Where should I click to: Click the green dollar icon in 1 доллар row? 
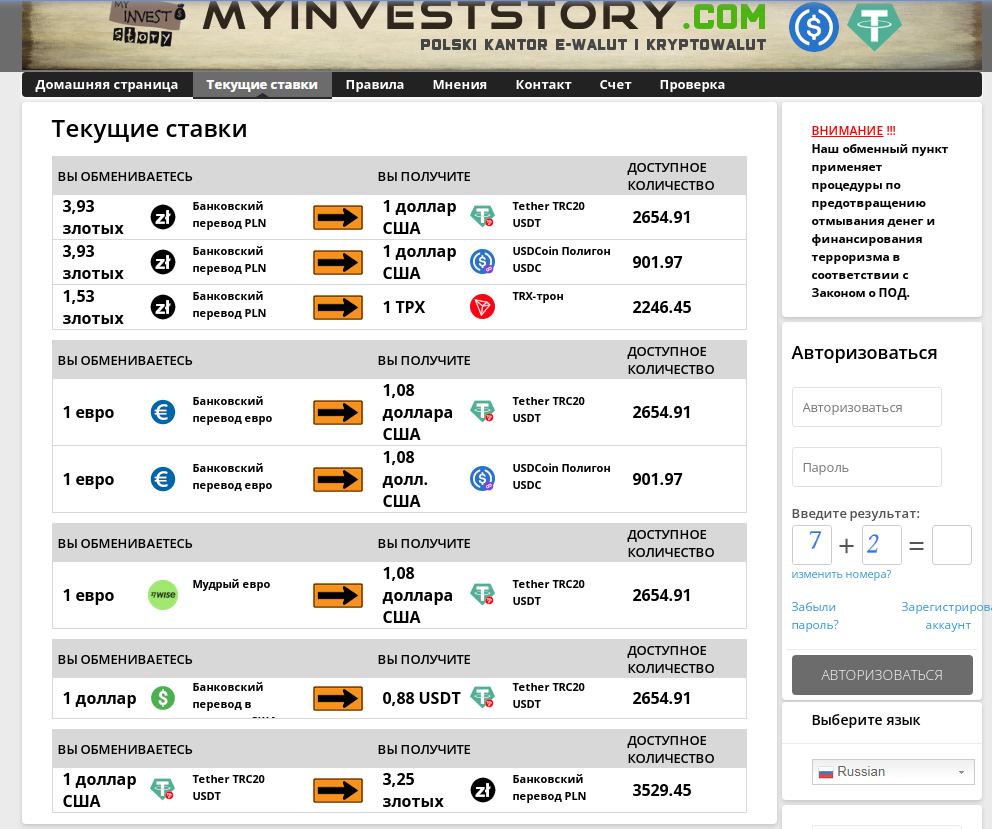tap(163, 698)
